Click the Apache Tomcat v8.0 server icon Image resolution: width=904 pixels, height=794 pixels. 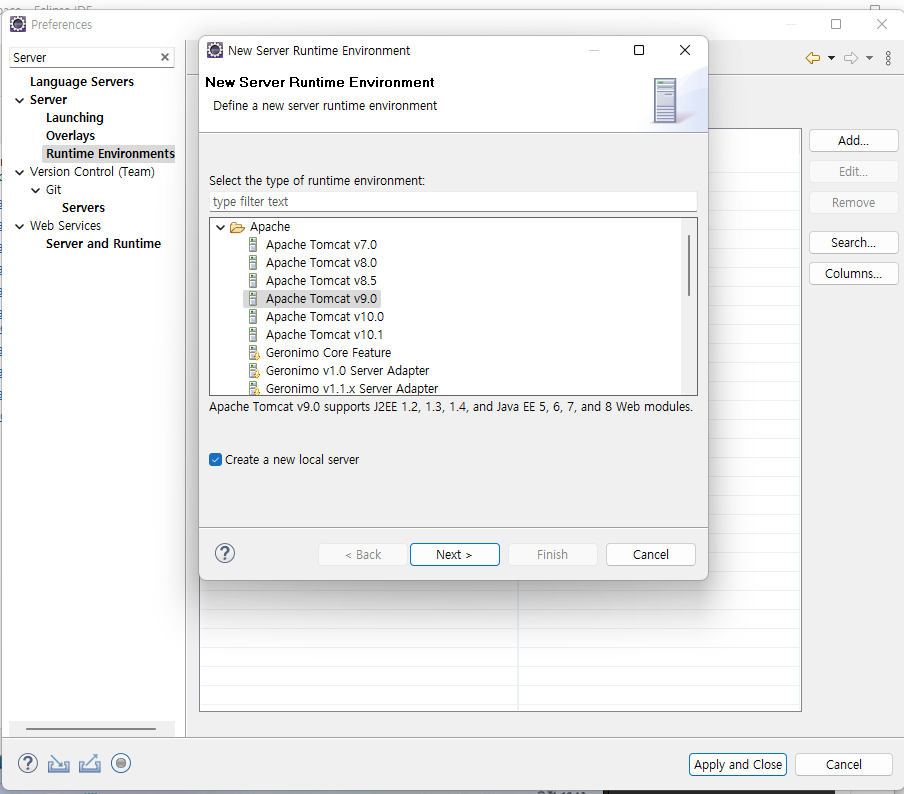253,262
